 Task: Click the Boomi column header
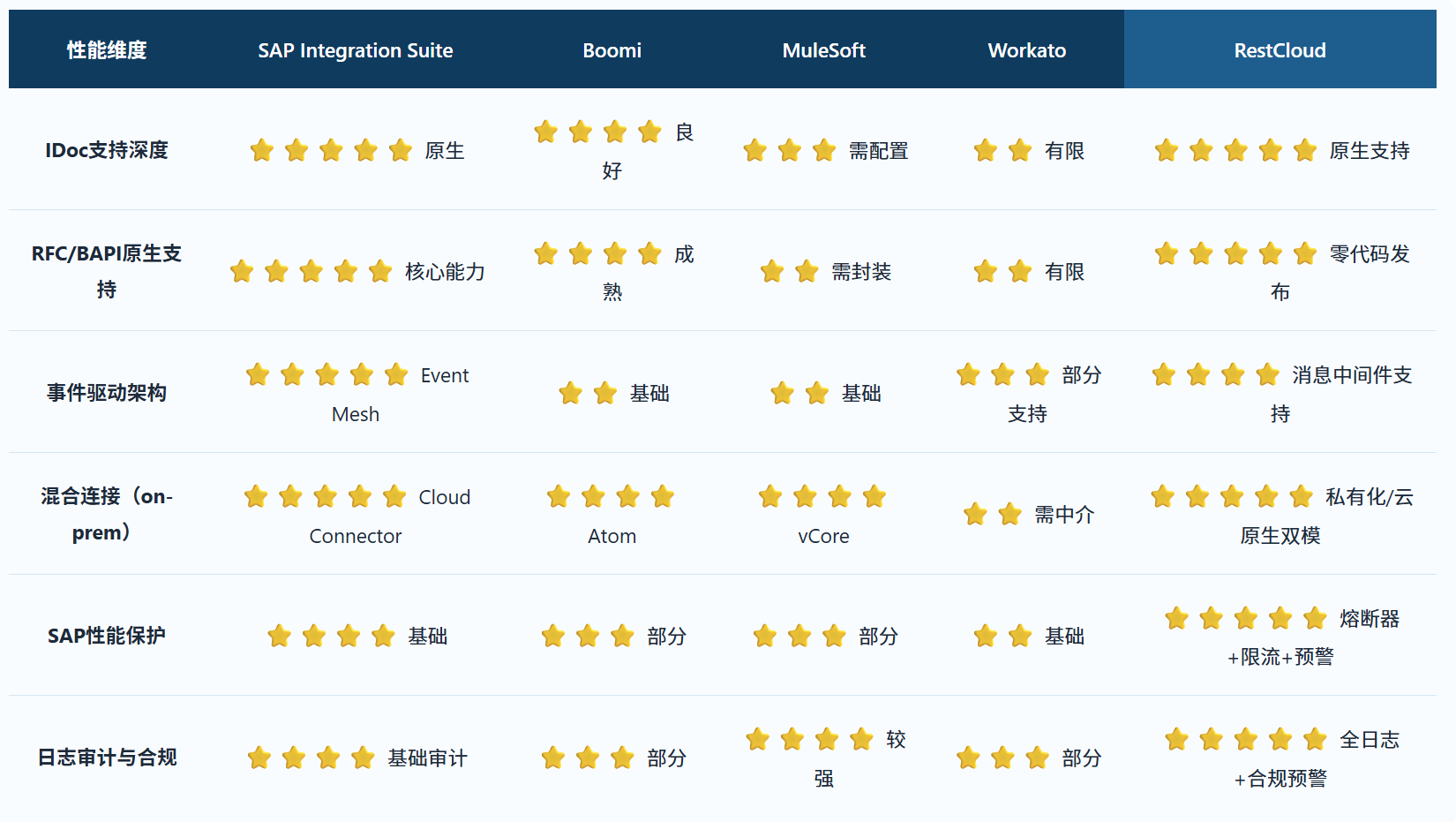point(612,50)
